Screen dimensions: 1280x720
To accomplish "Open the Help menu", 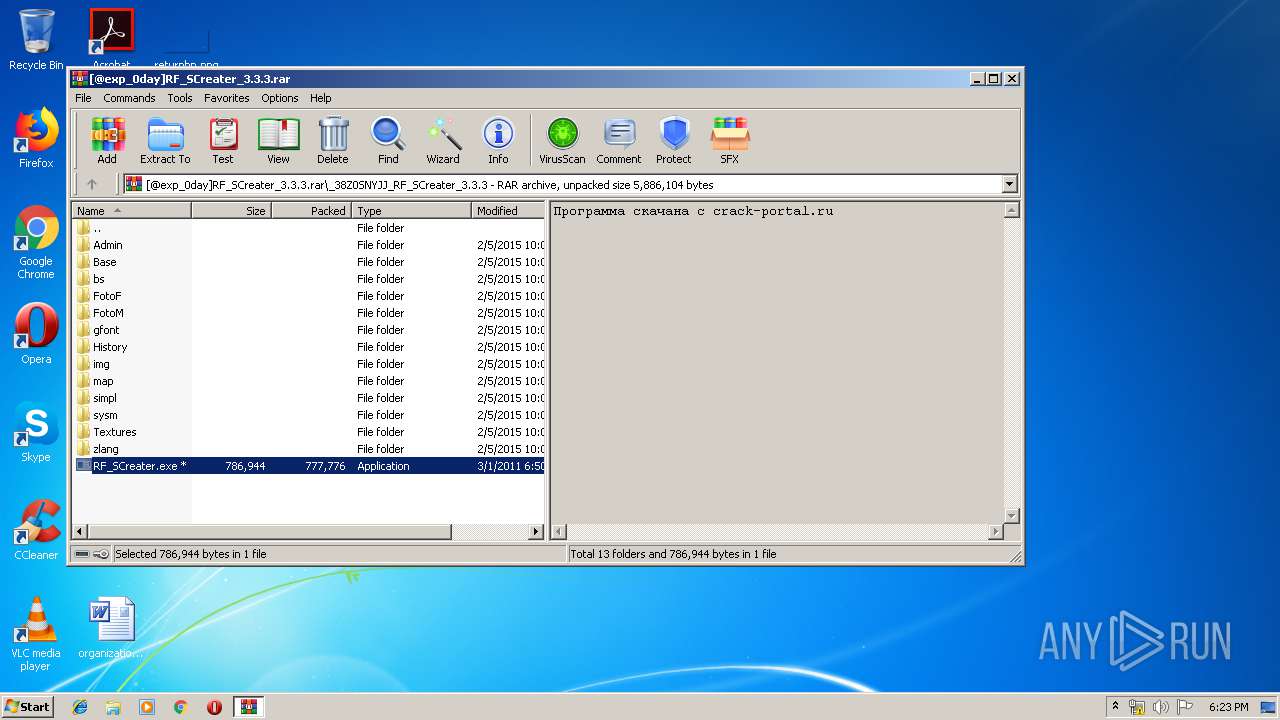I will click(320, 98).
